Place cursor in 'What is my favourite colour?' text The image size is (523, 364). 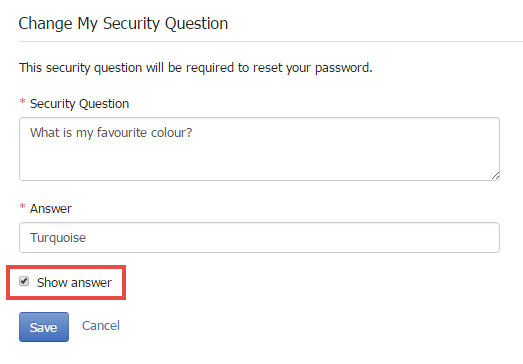point(111,132)
